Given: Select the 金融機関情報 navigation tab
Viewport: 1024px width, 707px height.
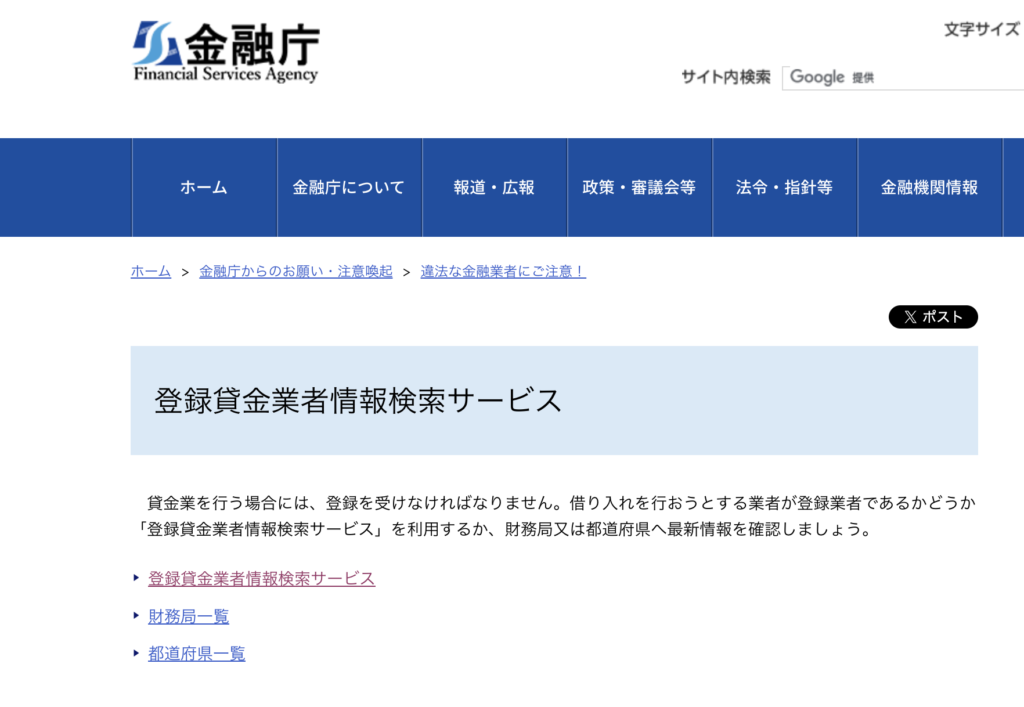Looking at the screenshot, I should tap(930, 187).
